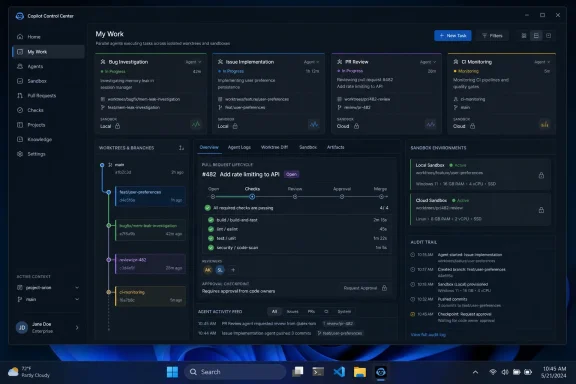
Task: Switch to the third layout view icon
Action: click(x=548, y=36)
